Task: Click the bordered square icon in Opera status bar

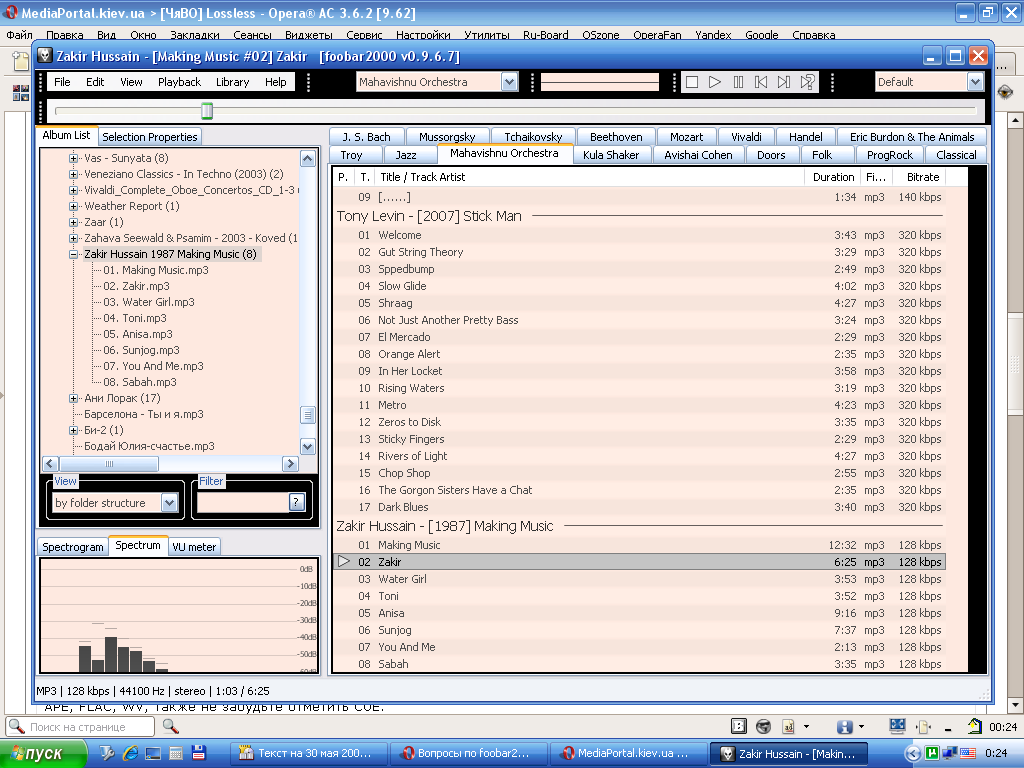Action: coord(739,726)
